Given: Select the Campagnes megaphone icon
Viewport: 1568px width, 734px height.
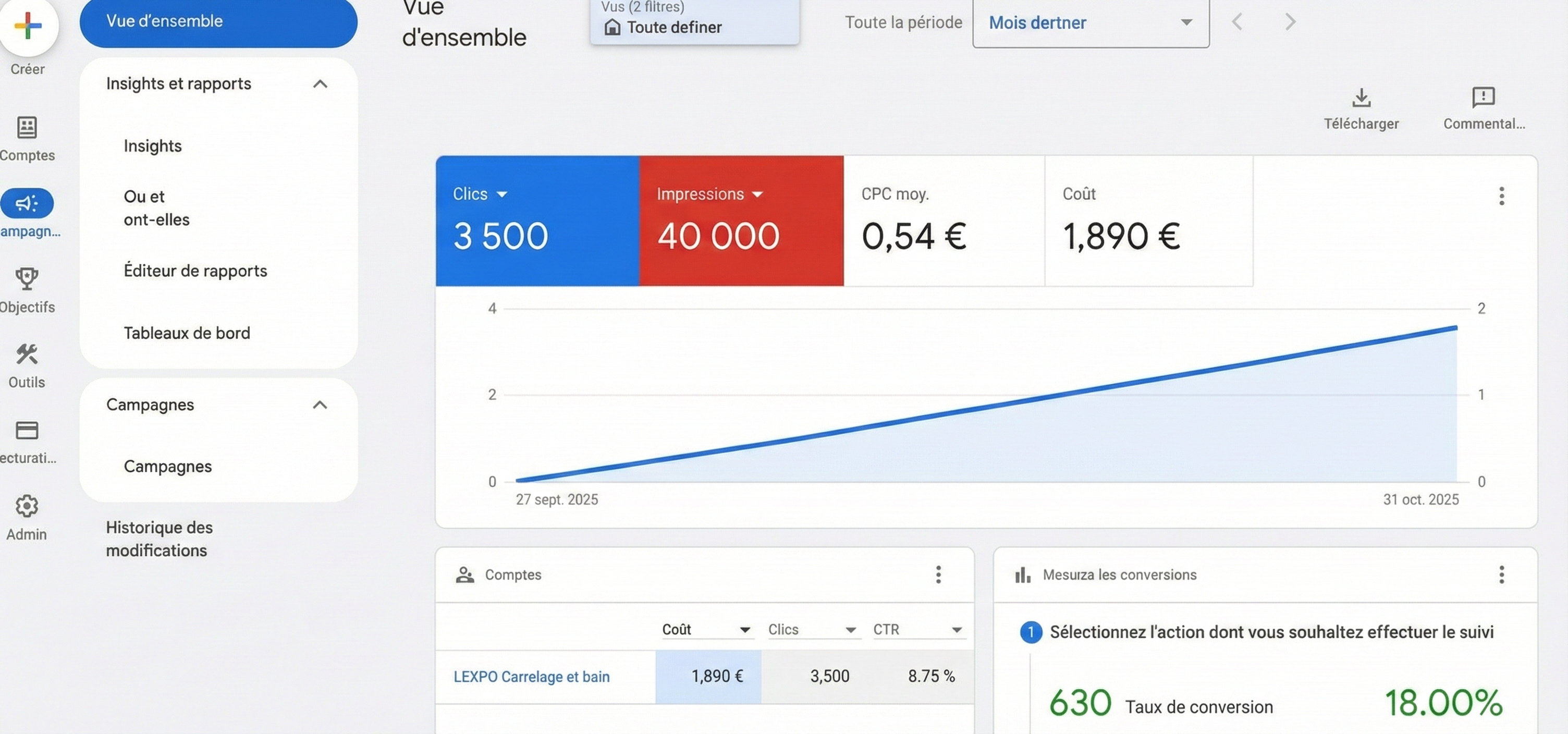Looking at the screenshot, I should 27,203.
